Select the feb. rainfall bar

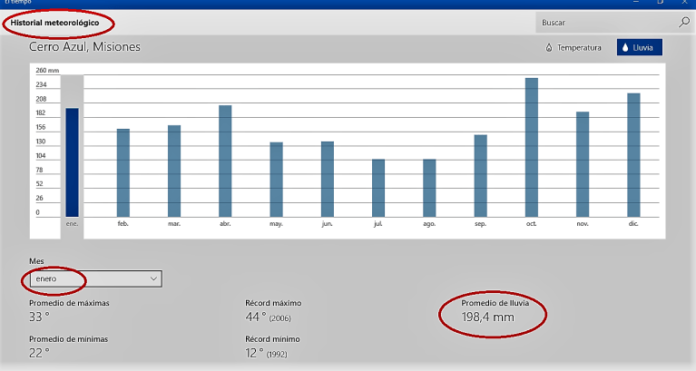pyautogui.click(x=123, y=173)
